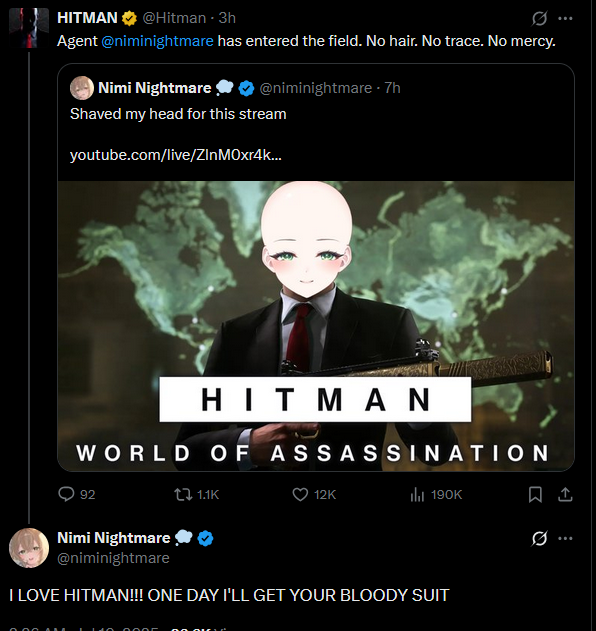Bookmark the HITMAN tweet

point(535,494)
